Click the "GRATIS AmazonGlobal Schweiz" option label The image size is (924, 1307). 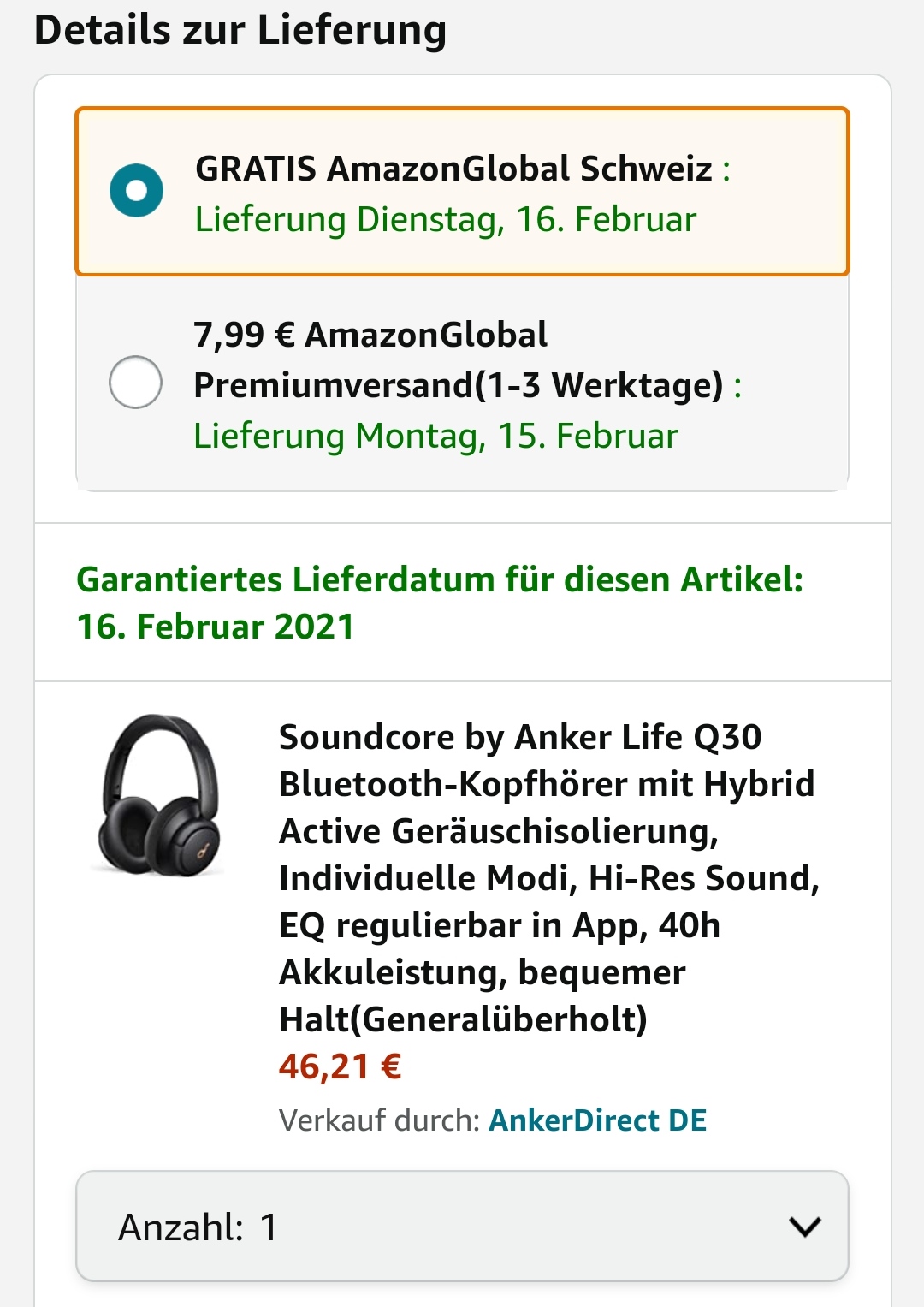453,169
